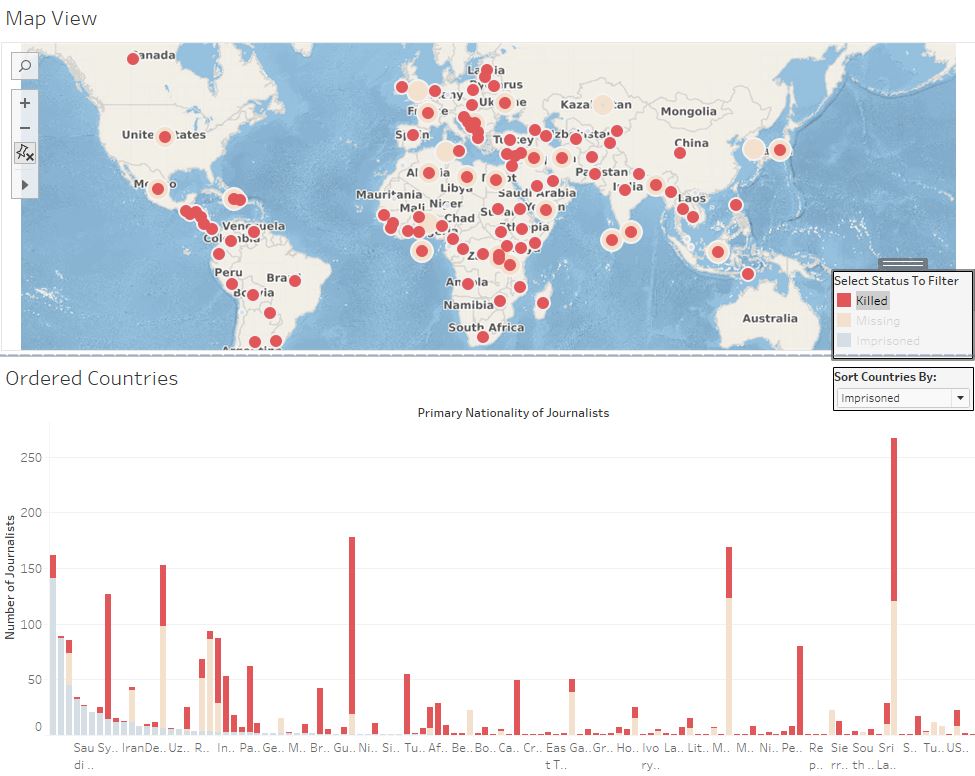Click the tallest bar in the chart
Image resolution: width=975 pixels, height=776 pixels.
click(894, 550)
